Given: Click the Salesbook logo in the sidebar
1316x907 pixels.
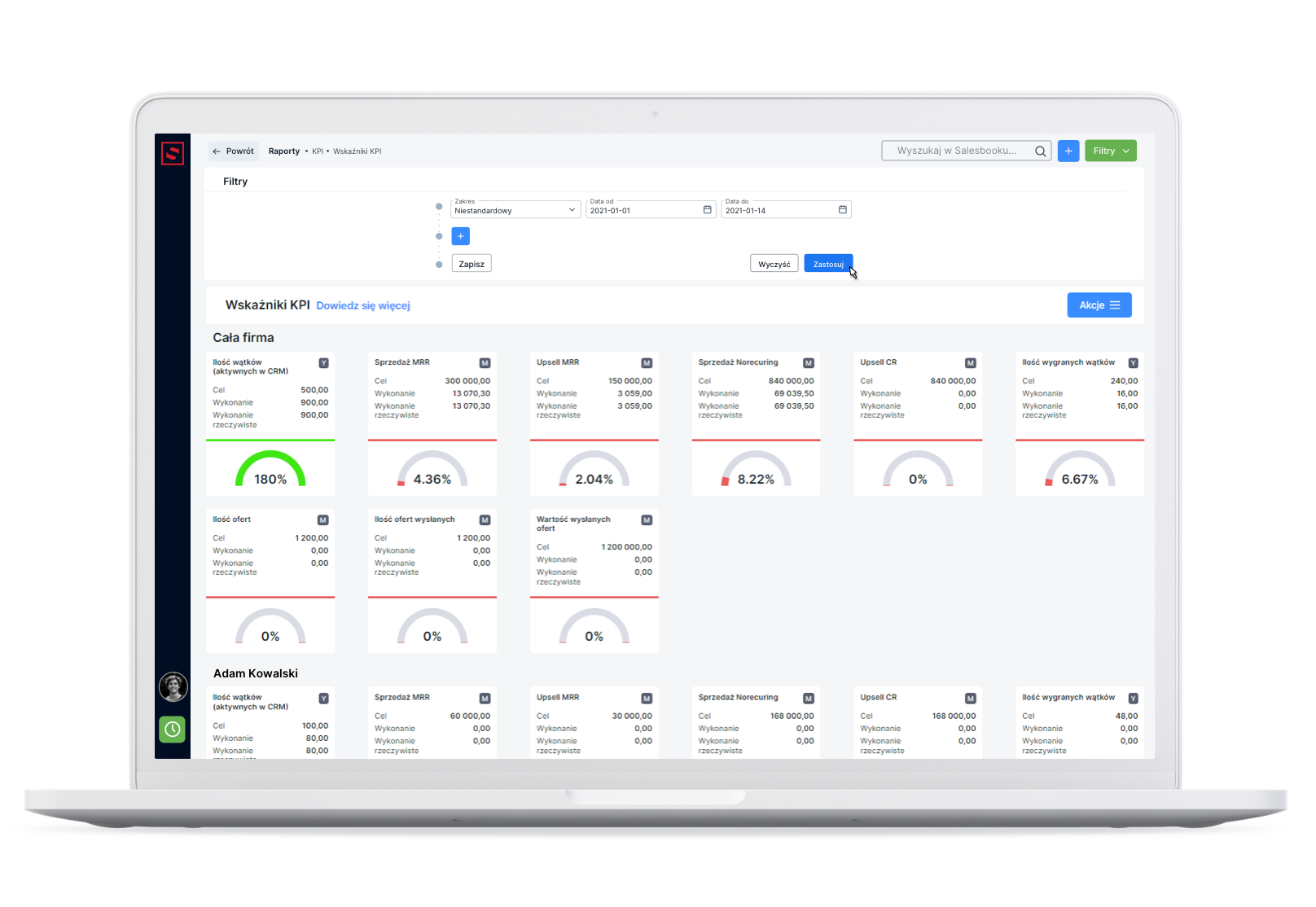Looking at the screenshot, I should coord(173,153).
